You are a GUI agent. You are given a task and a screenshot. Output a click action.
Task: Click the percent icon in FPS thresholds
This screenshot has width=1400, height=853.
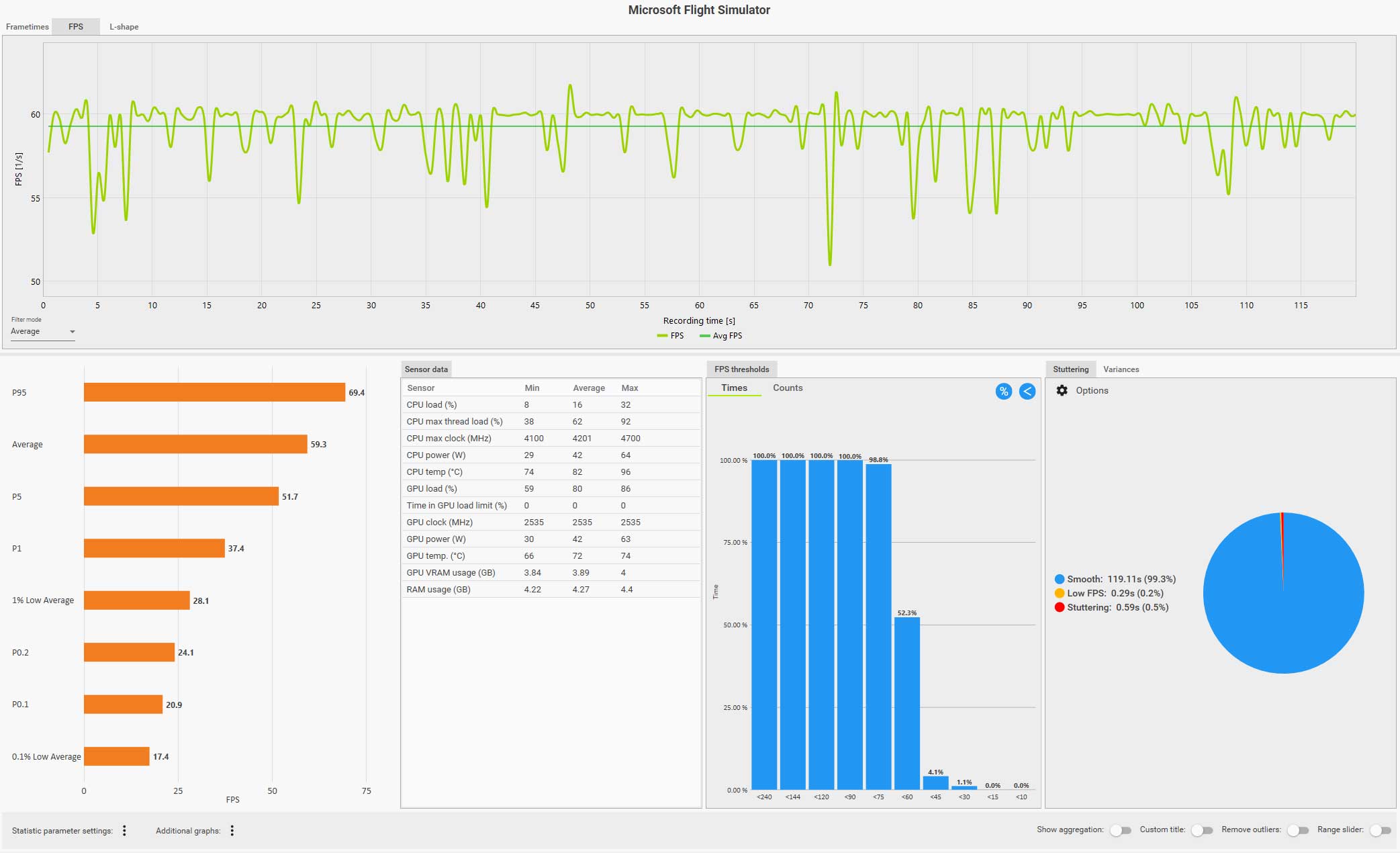click(1003, 392)
